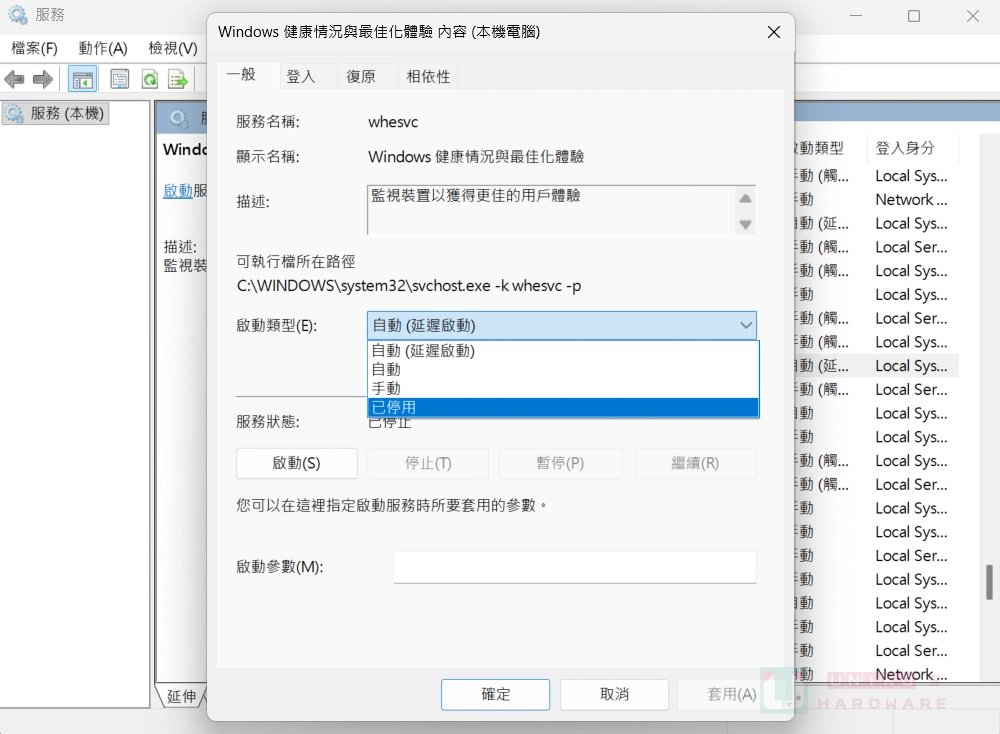Open the 動作(A) menu
The width and height of the screenshot is (1000, 734).
point(103,48)
